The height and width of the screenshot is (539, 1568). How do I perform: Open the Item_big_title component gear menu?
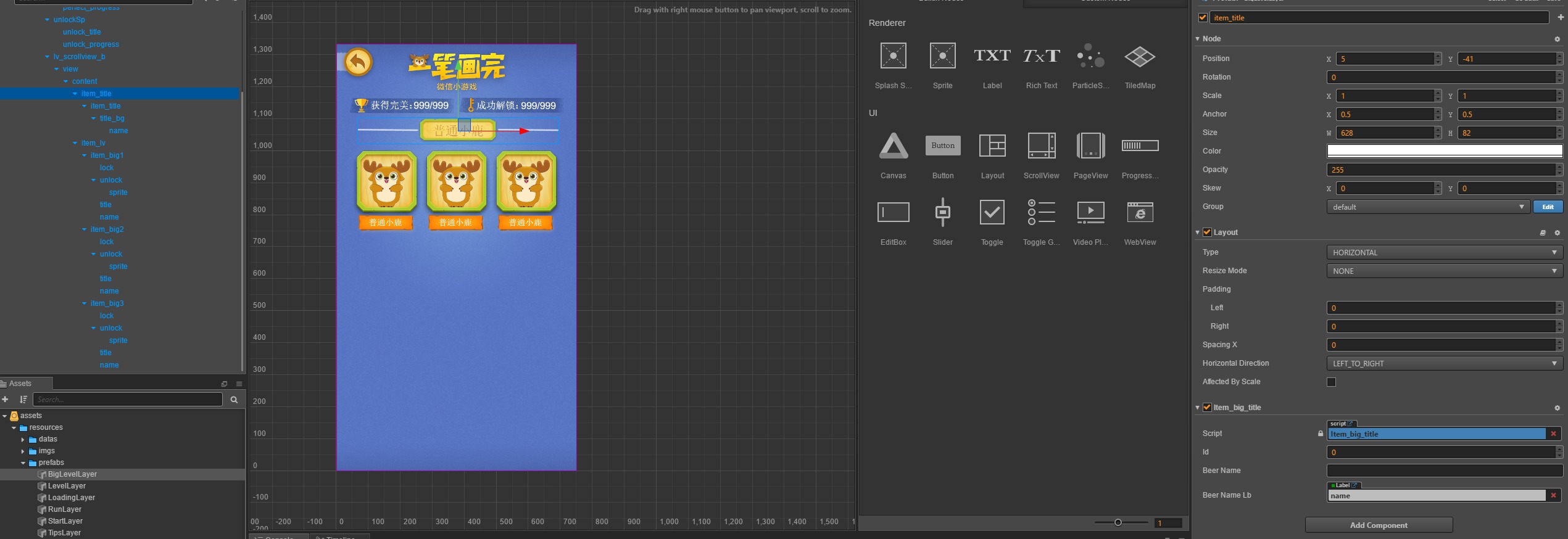coord(1557,408)
